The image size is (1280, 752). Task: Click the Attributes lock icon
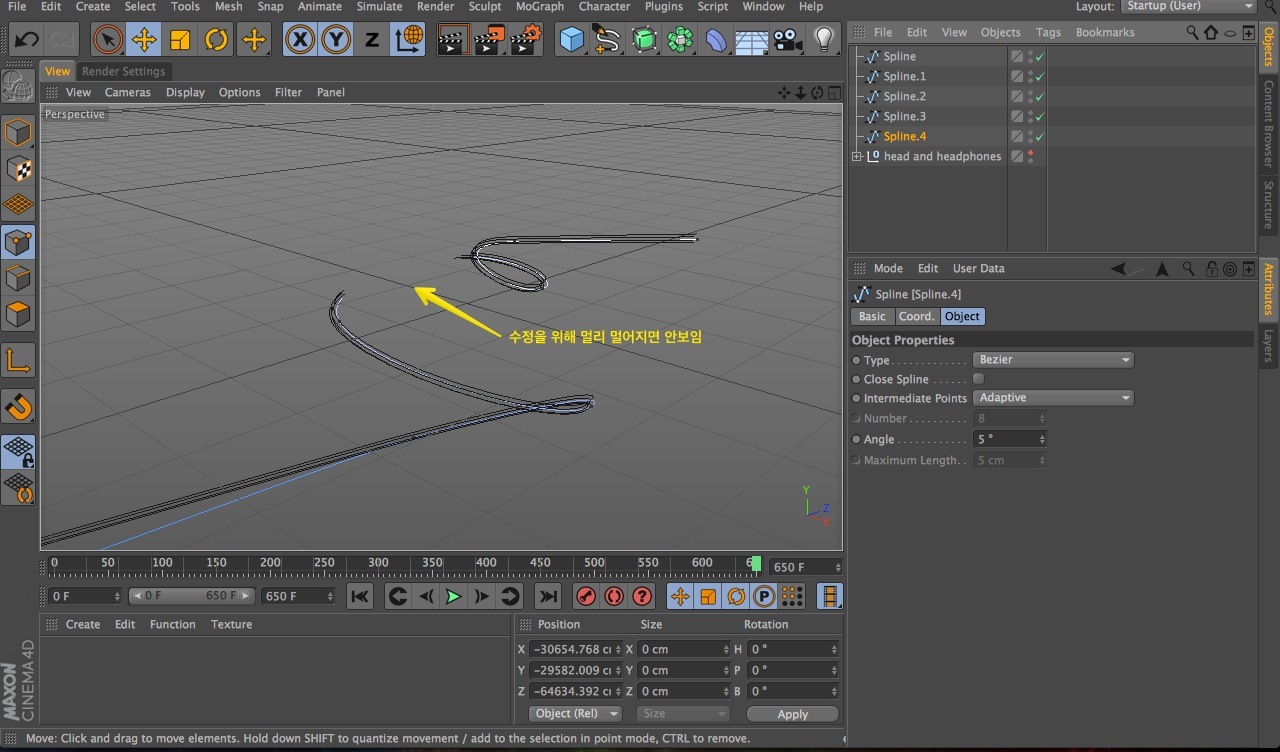click(1211, 268)
